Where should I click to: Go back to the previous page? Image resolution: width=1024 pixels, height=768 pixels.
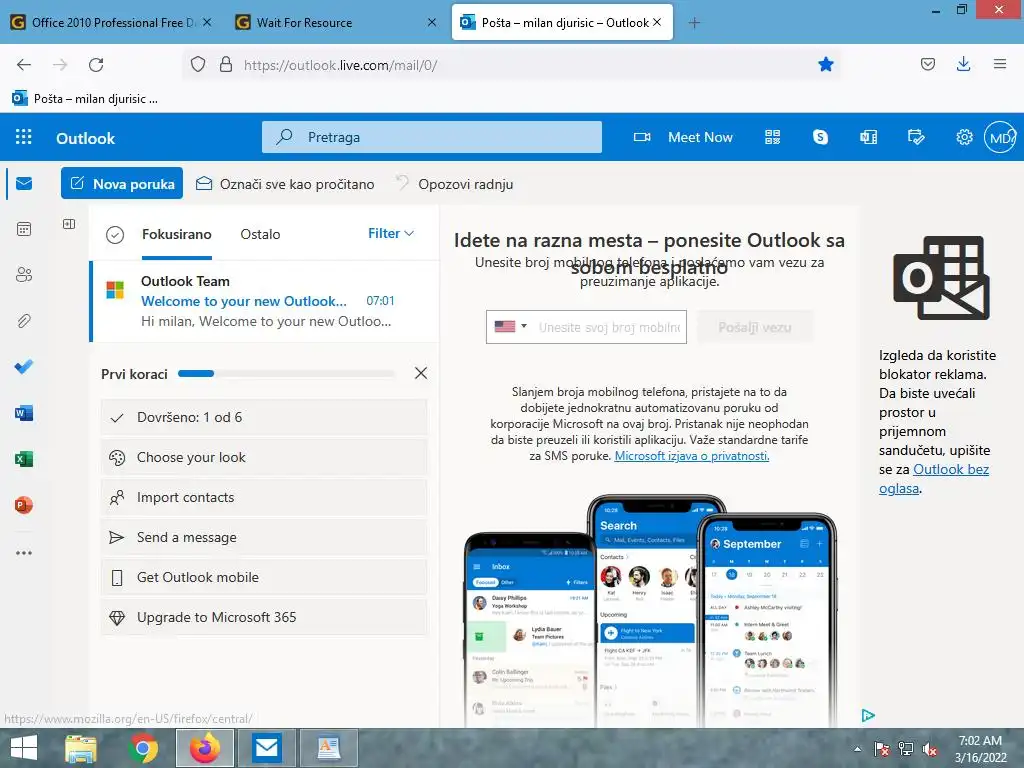coord(24,64)
